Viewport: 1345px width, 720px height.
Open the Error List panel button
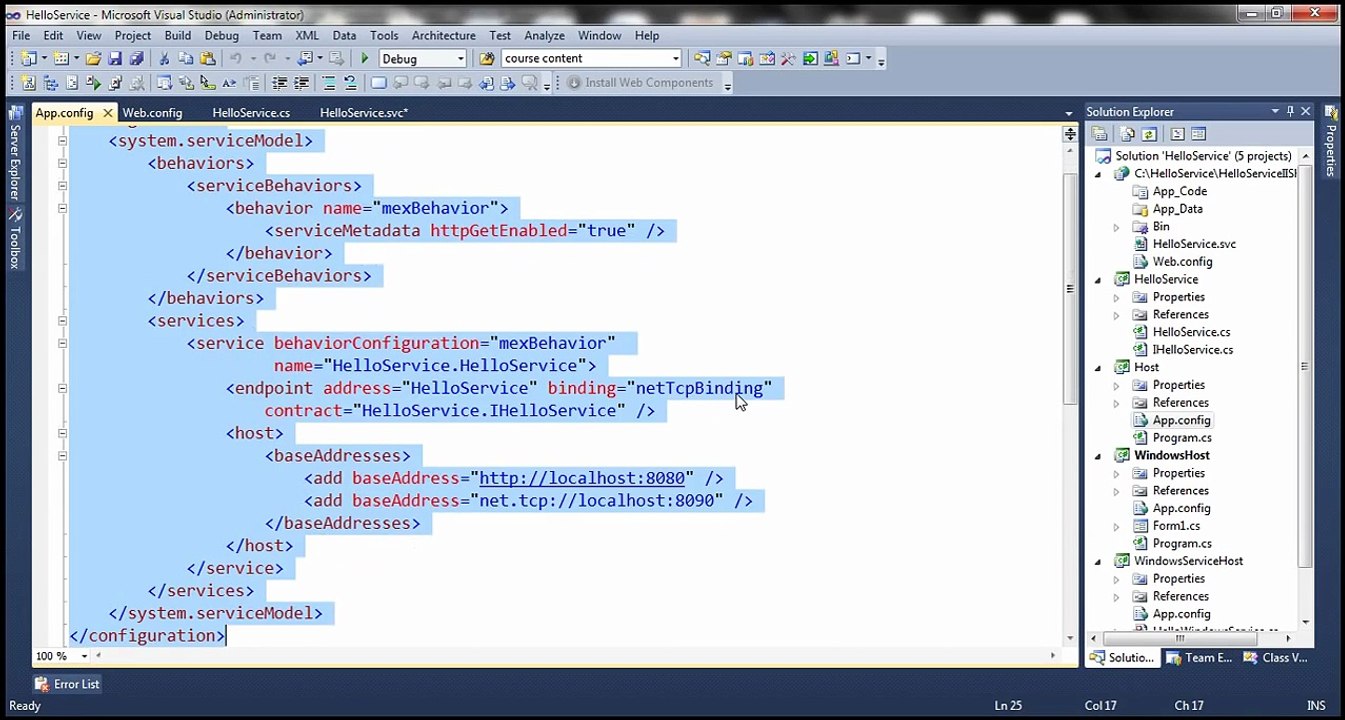tap(67, 684)
